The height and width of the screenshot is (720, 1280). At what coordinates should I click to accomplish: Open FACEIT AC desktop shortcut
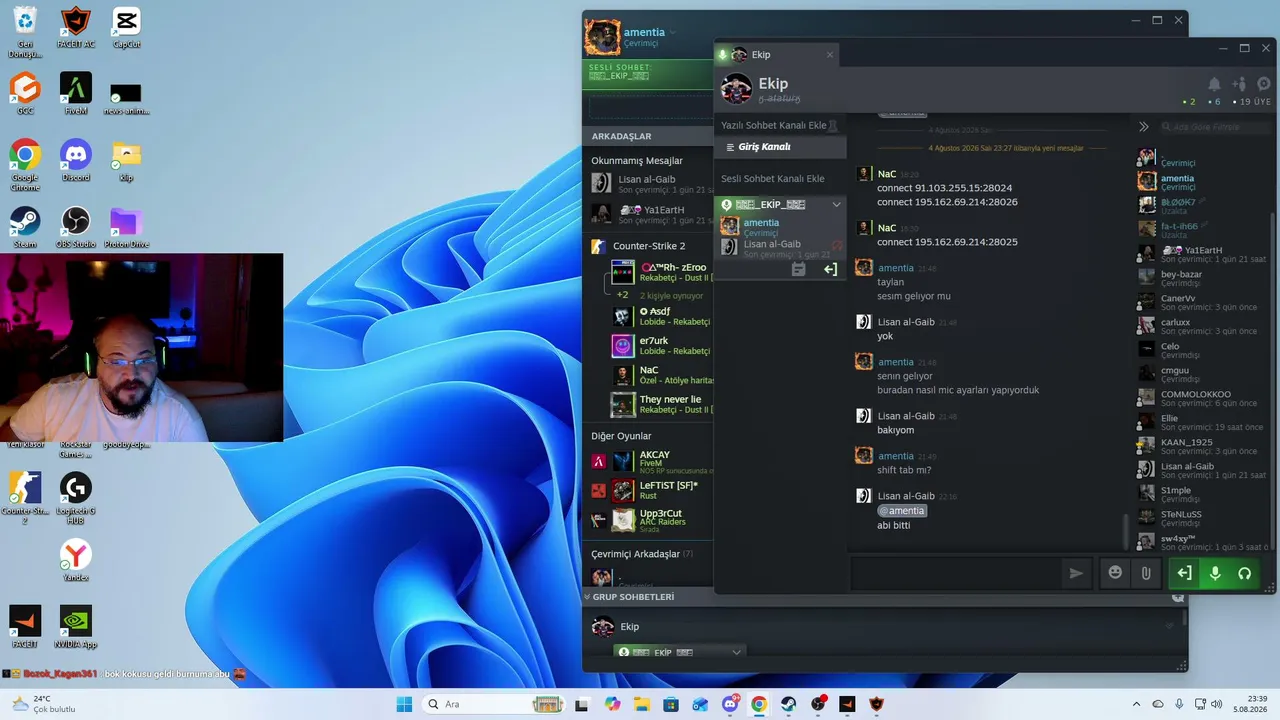(76, 28)
